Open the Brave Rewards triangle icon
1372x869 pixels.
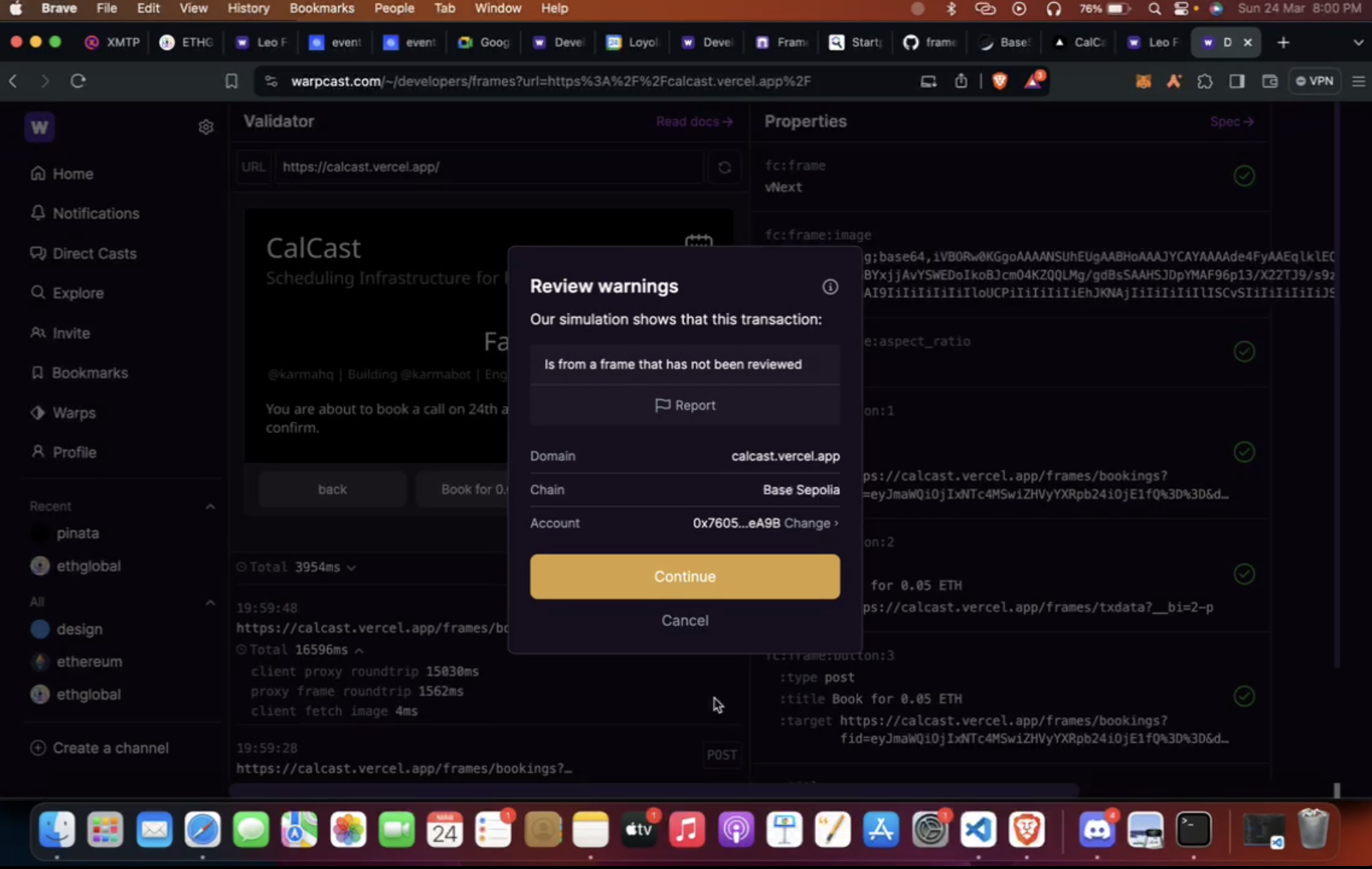(1033, 81)
